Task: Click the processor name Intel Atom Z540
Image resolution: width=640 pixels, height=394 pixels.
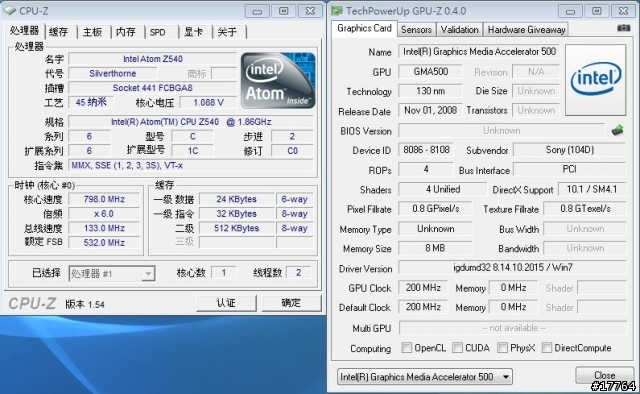Action: [153, 59]
